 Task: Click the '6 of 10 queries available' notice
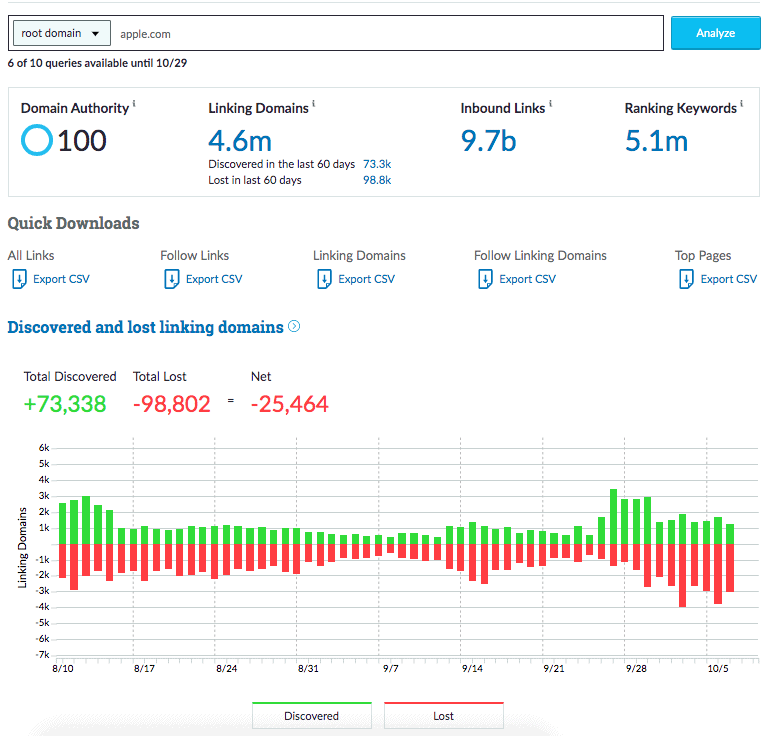97,63
